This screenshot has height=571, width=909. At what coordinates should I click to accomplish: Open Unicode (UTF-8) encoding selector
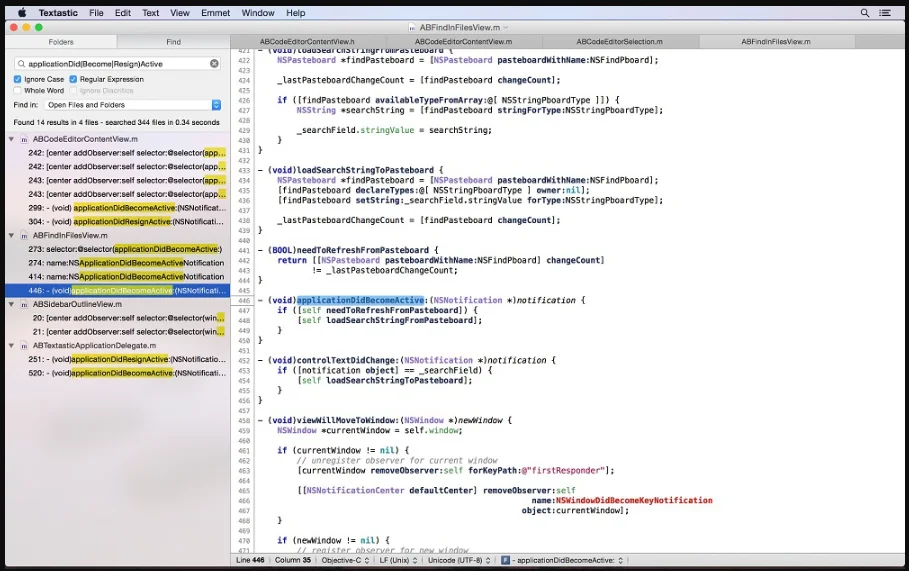coord(459,561)
